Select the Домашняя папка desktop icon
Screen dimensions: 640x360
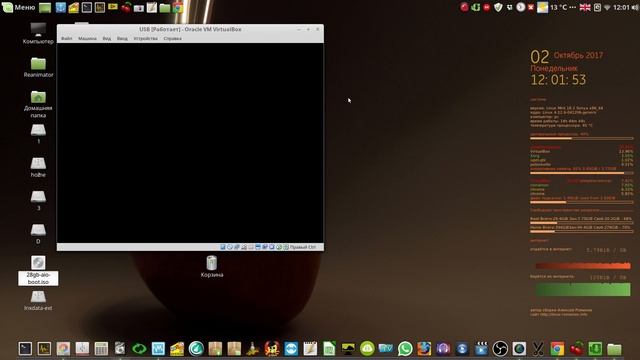coord(38,104)
